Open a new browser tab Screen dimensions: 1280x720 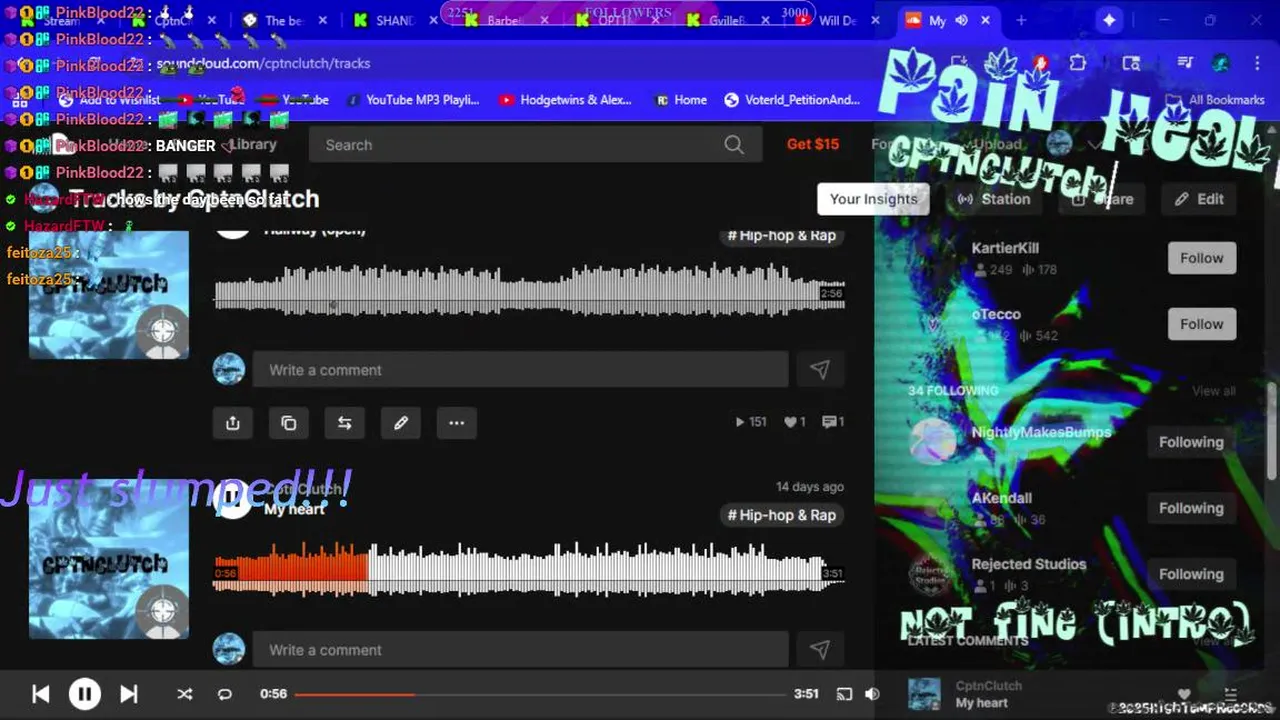pos(1021,20)
